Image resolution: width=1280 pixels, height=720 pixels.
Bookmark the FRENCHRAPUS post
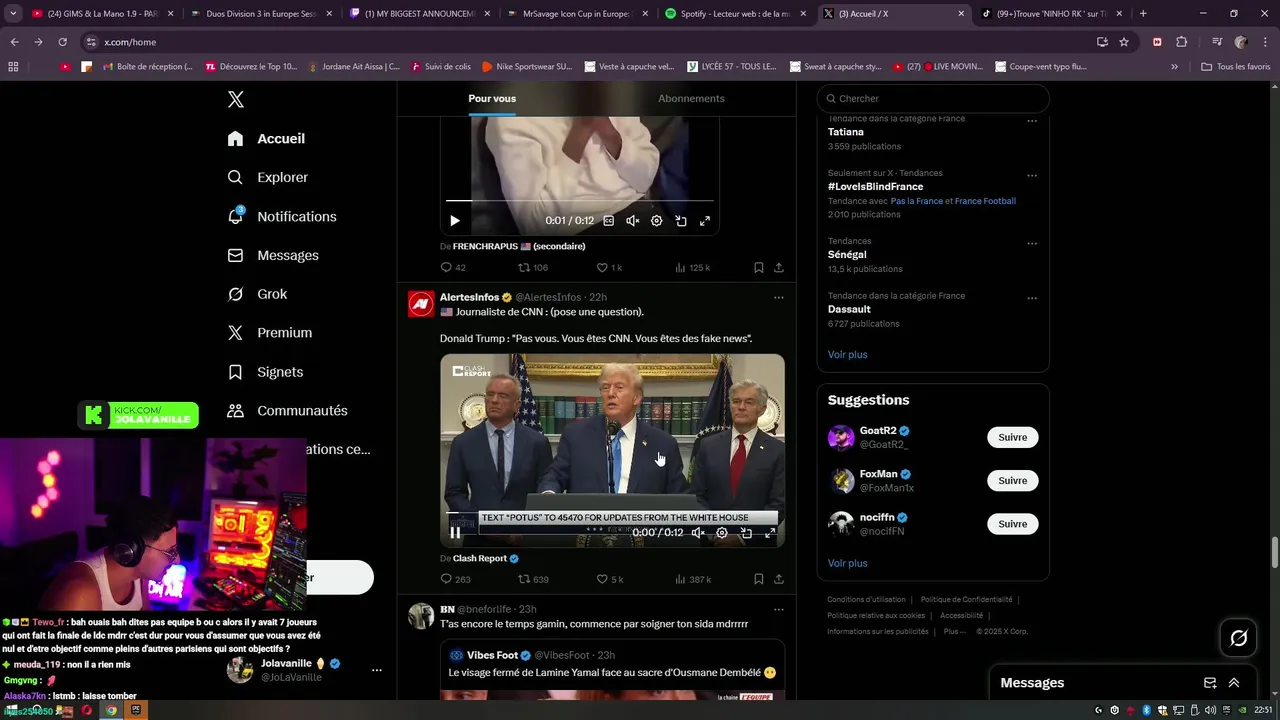tap(758, 267)
